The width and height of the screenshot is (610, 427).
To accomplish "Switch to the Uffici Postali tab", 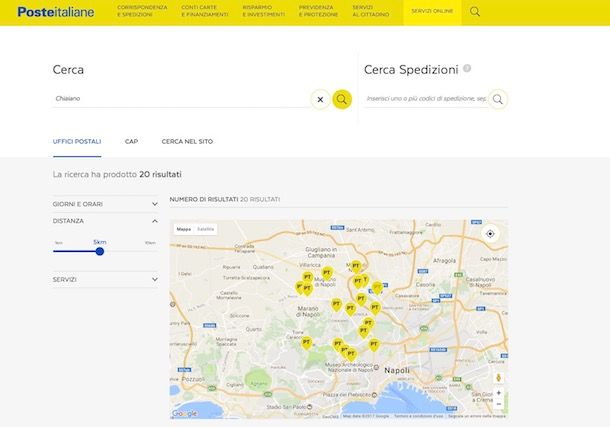I will pos(77,142).
